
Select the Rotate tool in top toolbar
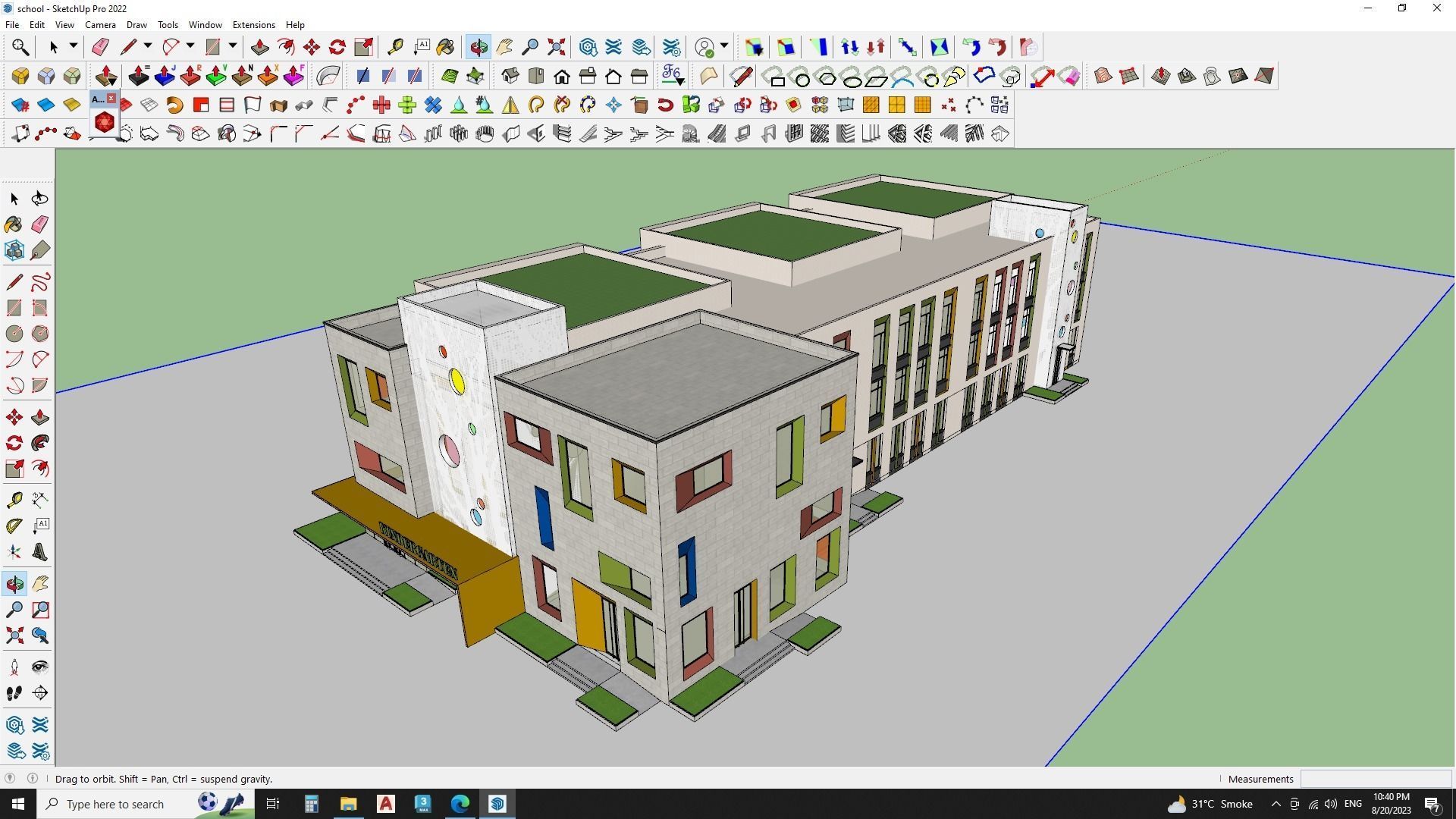pyautogui.click(x=337, y=47)
